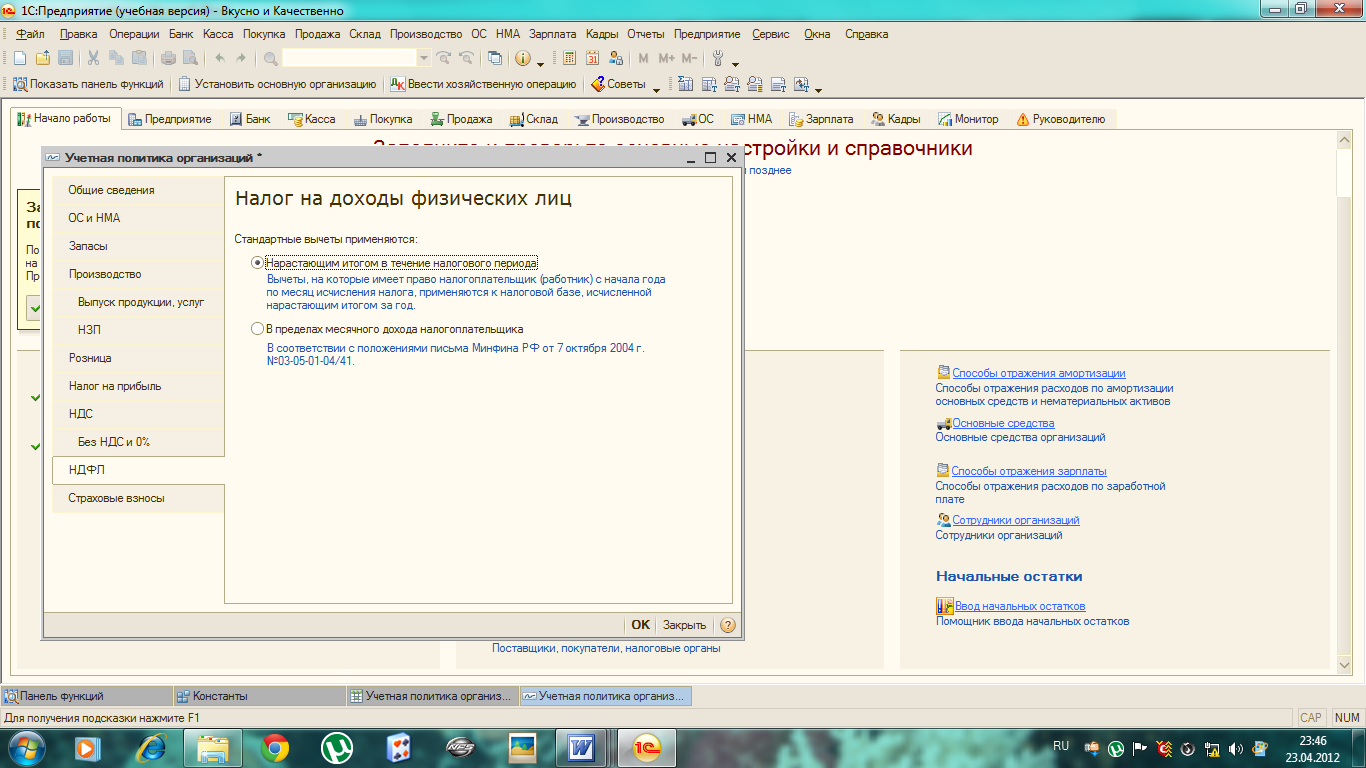
Task: Click the Sigma totals table icon
Action: pos(686,84)
